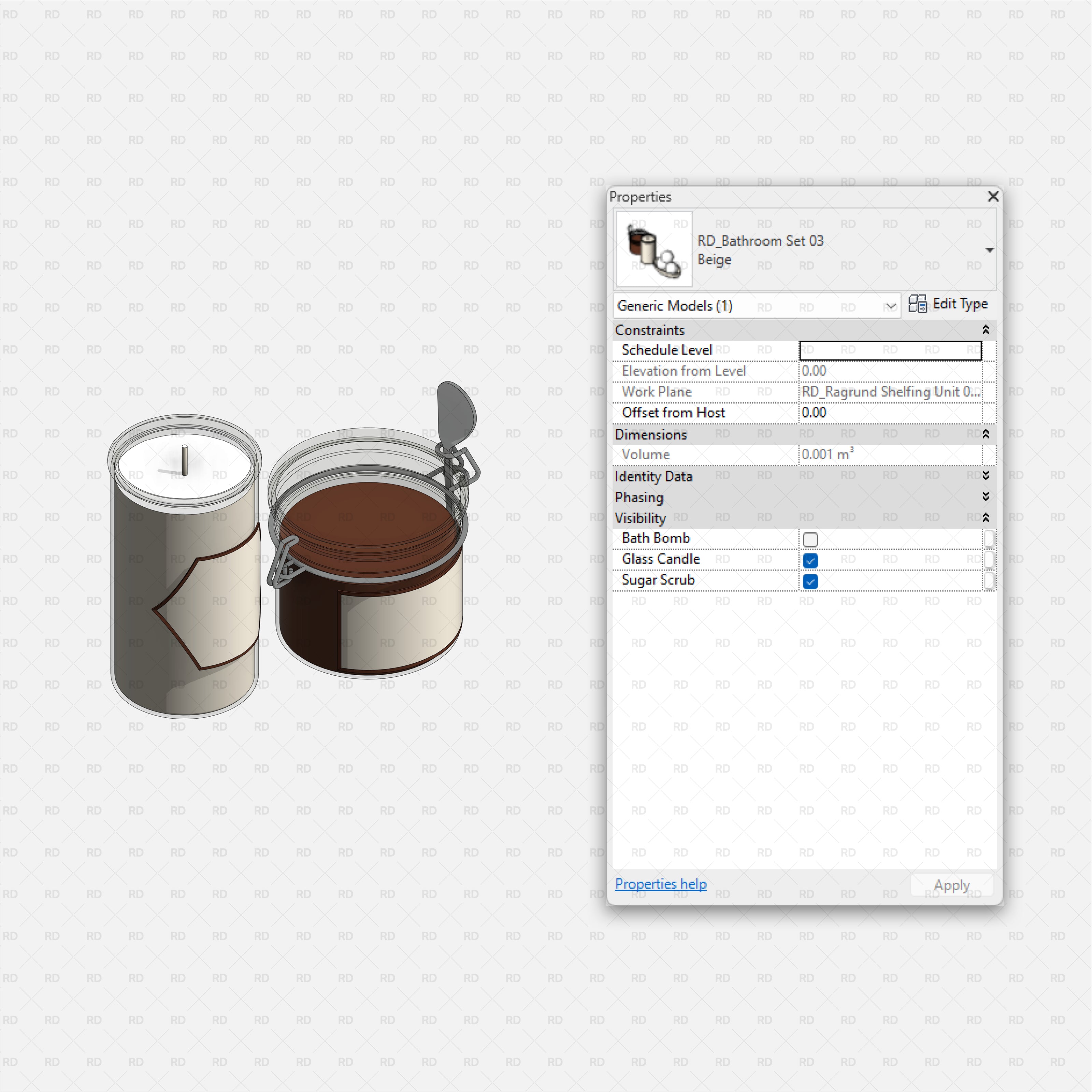Open the family type selector dropdown arrow
This screenshot has height=1092, width=1092.
point(989,250)
